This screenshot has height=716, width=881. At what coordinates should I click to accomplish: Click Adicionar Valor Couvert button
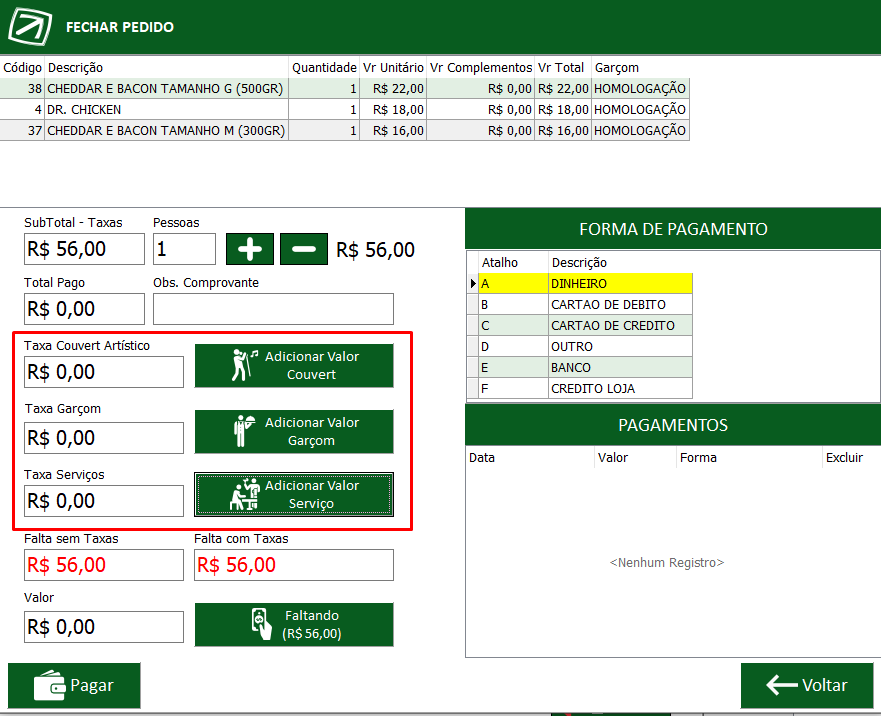click(294, 366)
